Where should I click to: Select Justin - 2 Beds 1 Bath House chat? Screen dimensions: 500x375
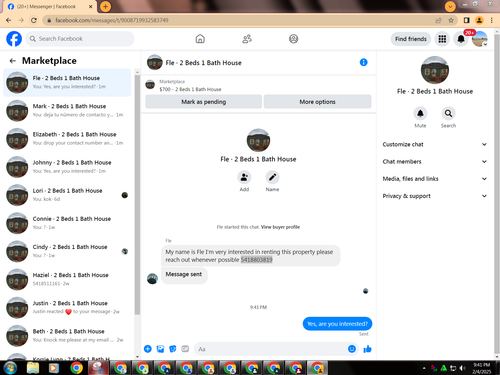click(67, 307)
